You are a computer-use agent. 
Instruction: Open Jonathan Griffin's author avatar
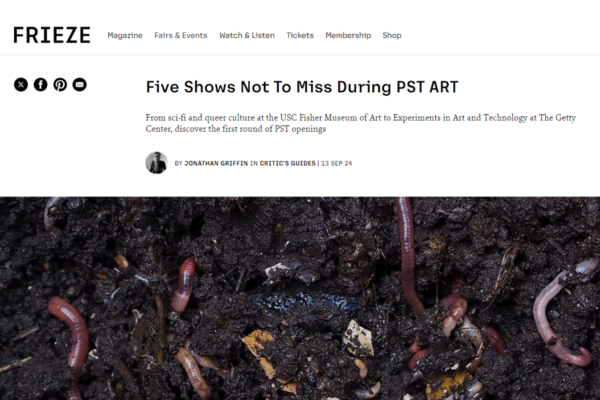coord(157,163)
